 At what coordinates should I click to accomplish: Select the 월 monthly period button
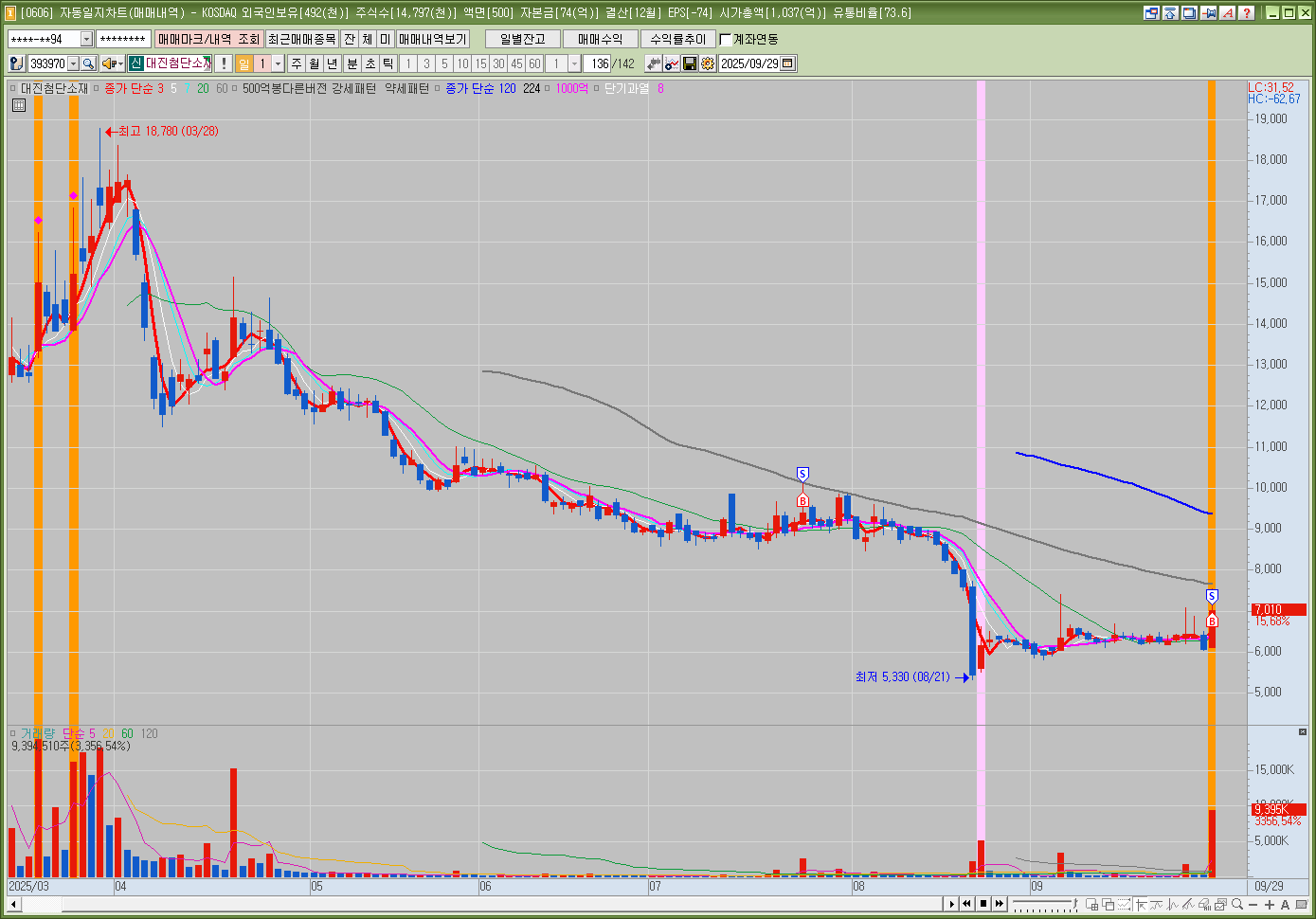[315, 63]
